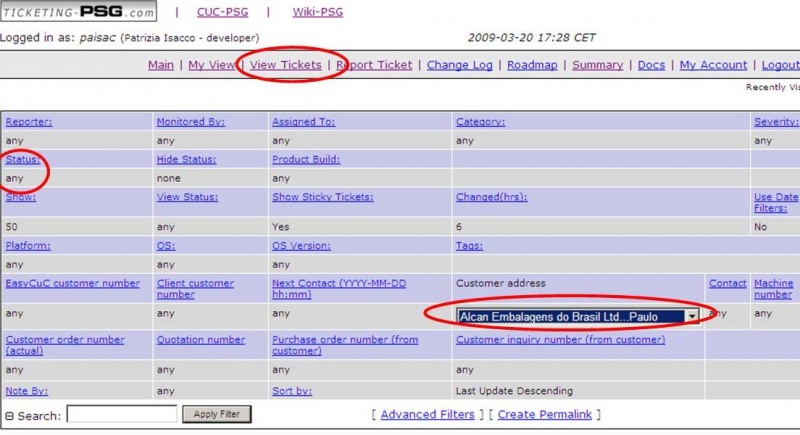
Task: Open the Roadmap page
Action: point(532,65)
